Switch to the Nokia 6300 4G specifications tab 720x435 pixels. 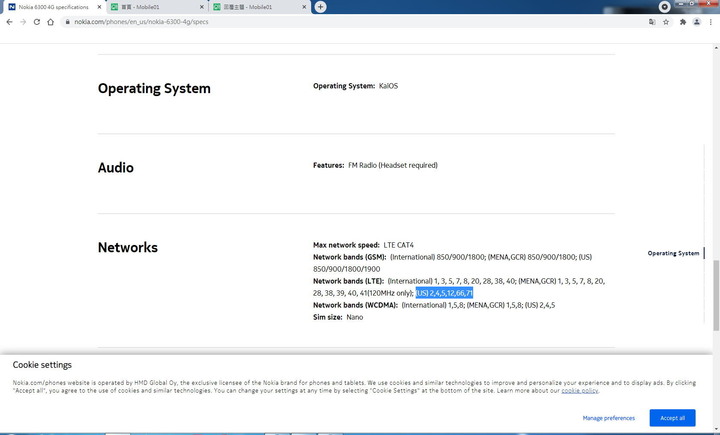pyautogui.click(x=53, y=7)
